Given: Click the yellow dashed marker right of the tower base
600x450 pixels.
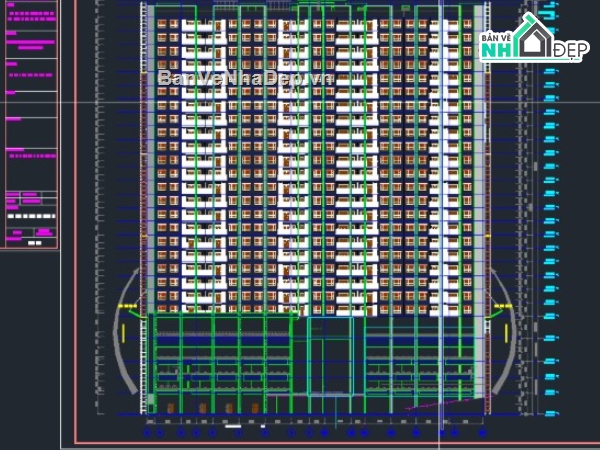Looking at the screenshot, I should click(502, 306).
